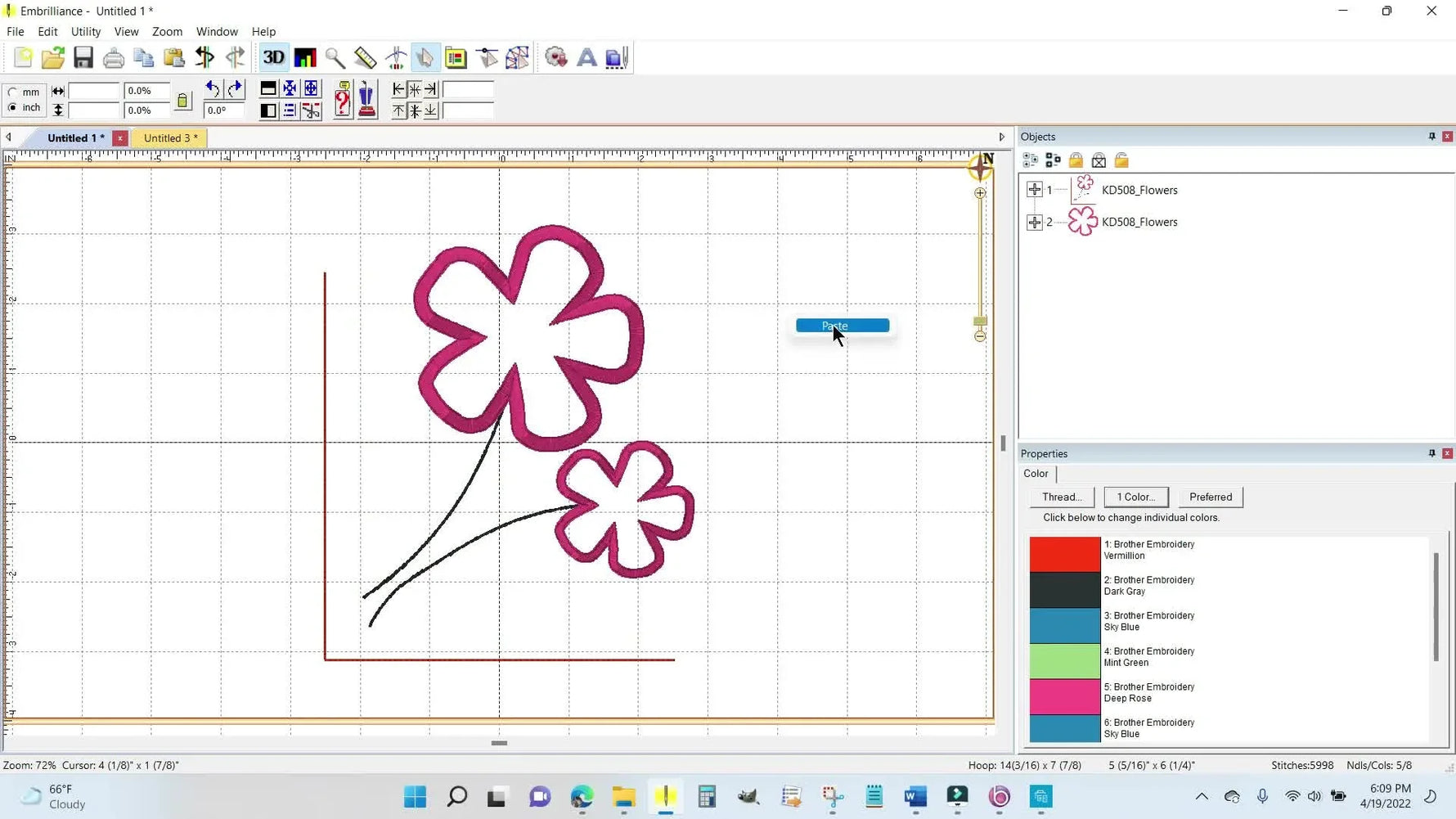
Task: Click the Preferred button
Action: pos(1211,497)
